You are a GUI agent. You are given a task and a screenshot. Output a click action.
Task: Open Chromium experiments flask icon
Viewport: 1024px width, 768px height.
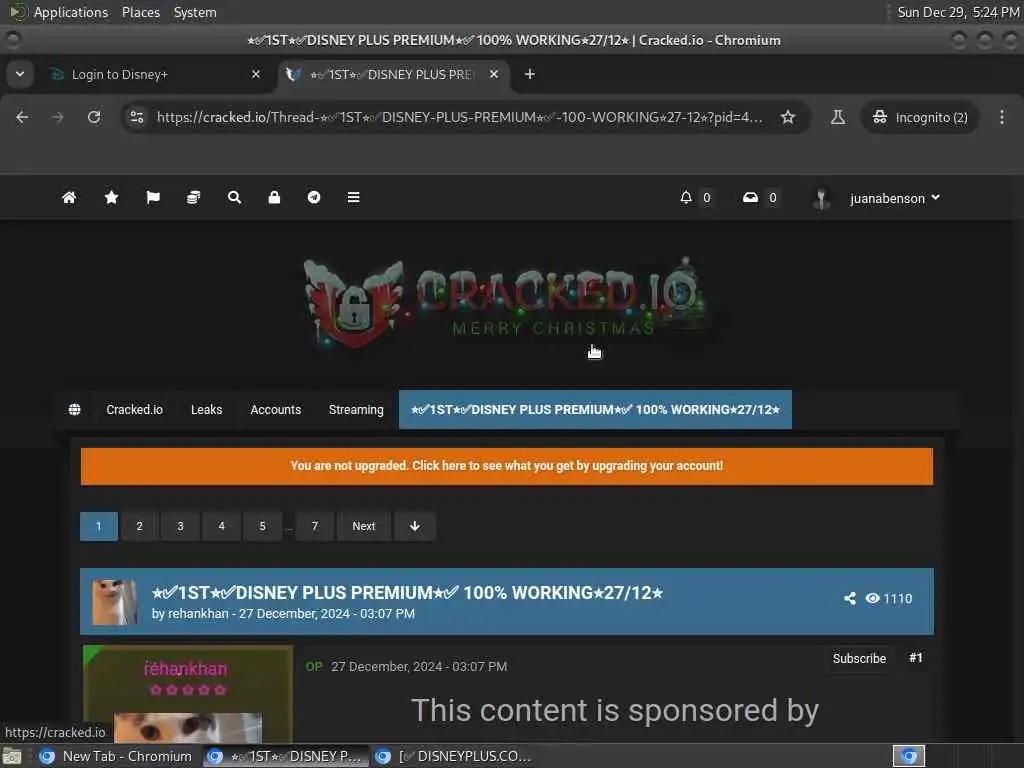(x=838, y=118)
